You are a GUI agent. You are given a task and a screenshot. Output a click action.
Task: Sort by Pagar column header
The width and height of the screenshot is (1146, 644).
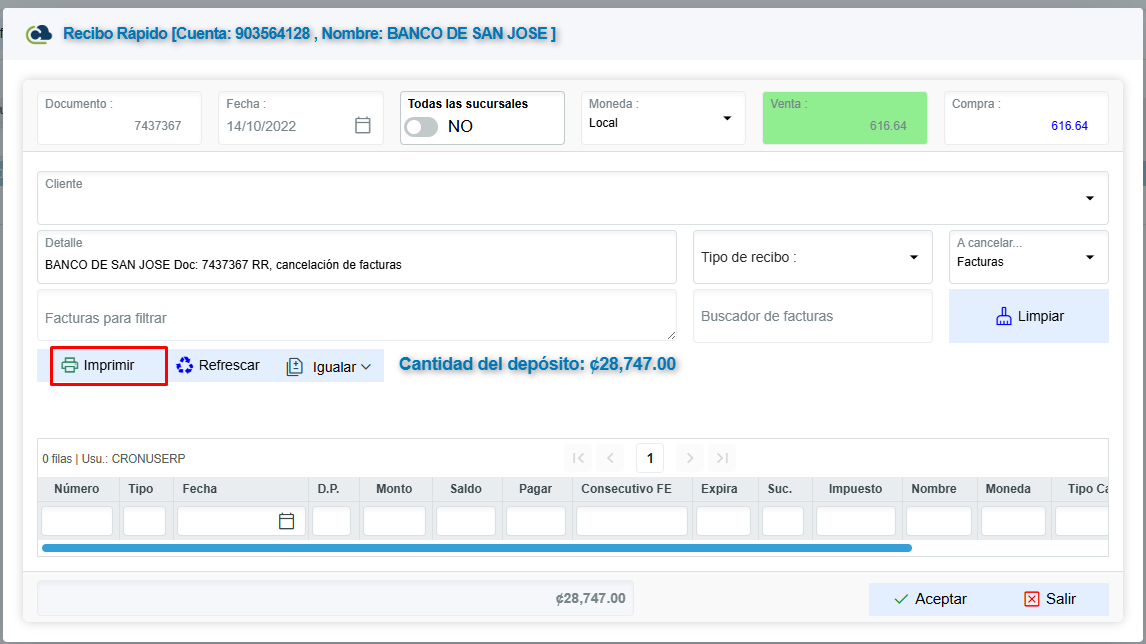[x=536, y=488]
